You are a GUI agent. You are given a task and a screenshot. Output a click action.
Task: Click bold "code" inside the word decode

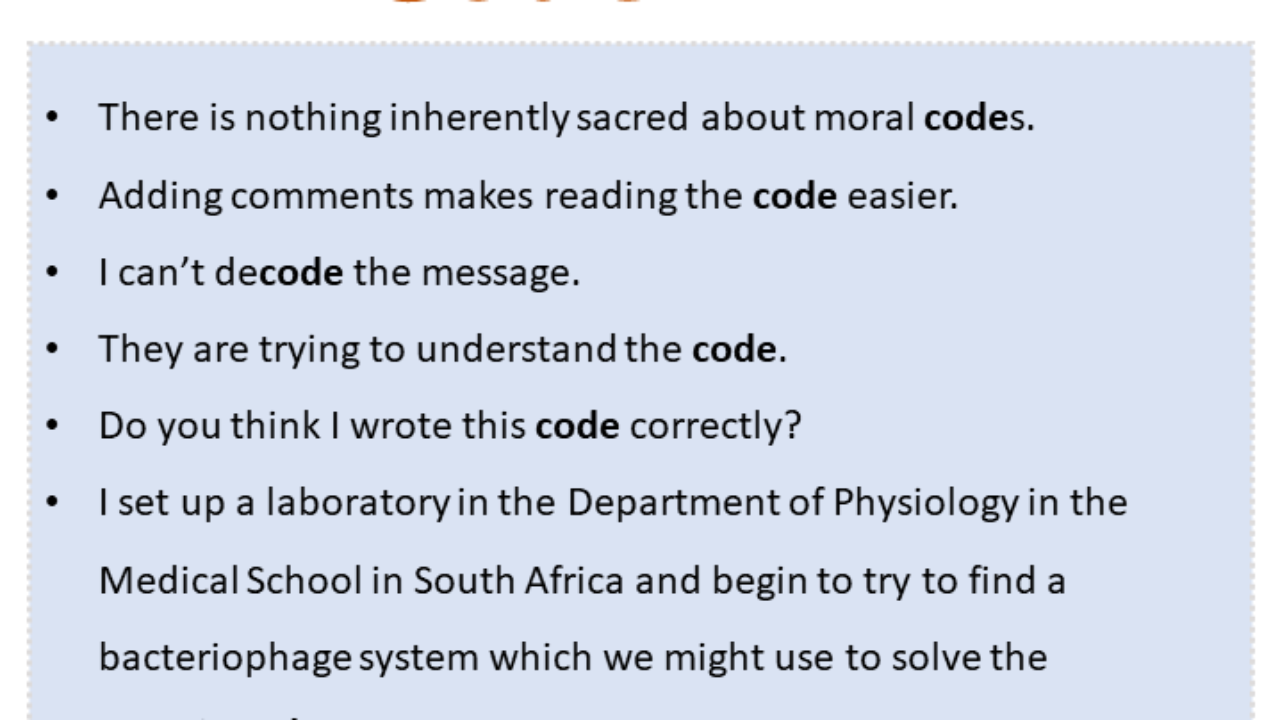[x=301, y=273]
